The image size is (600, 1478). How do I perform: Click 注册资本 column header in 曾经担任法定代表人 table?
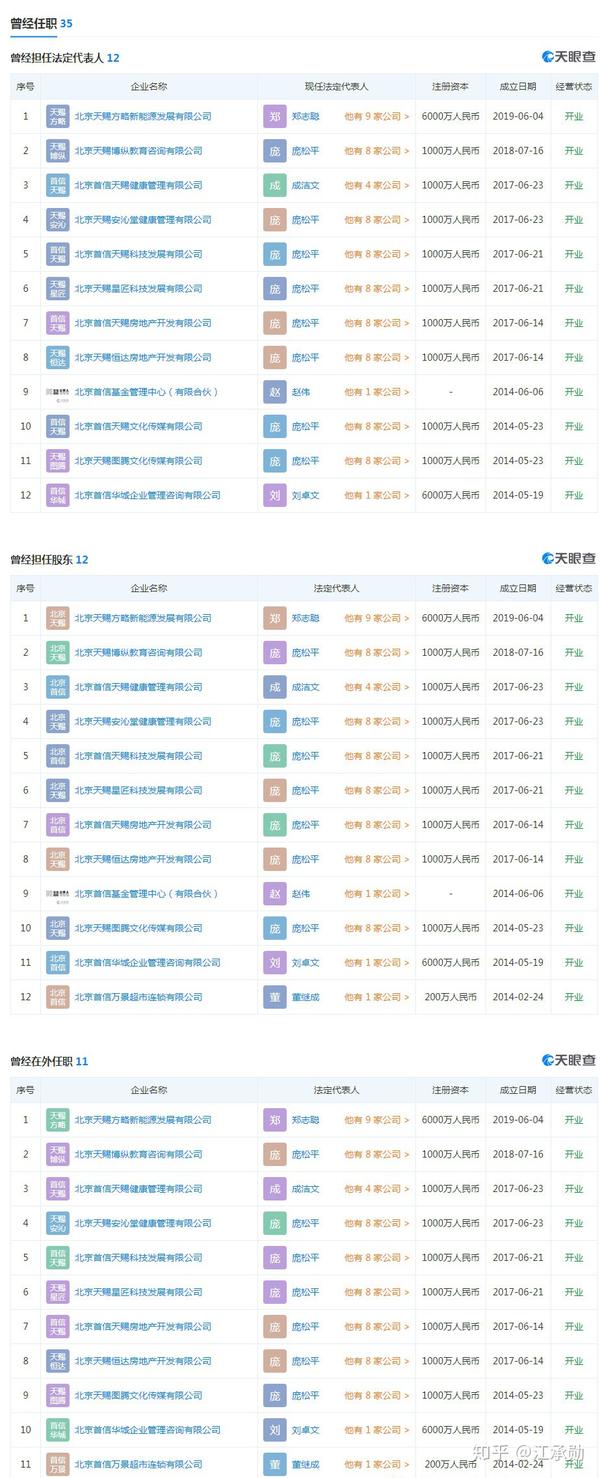click(450, 87)
